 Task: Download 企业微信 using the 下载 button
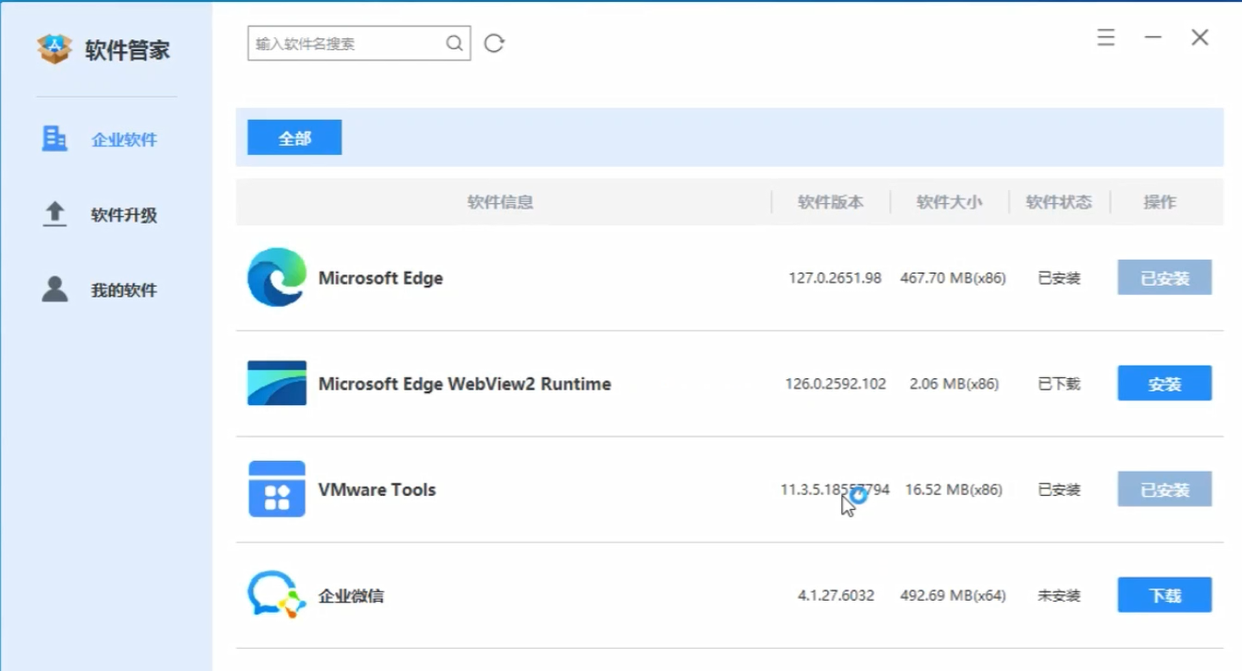pyautogui.click(x=1165, y=595)
